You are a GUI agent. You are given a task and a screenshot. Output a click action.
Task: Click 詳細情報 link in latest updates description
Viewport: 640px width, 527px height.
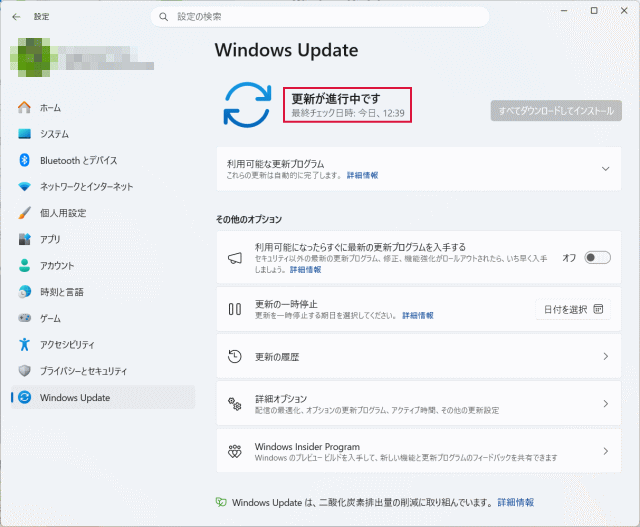[x=305, y=269]
